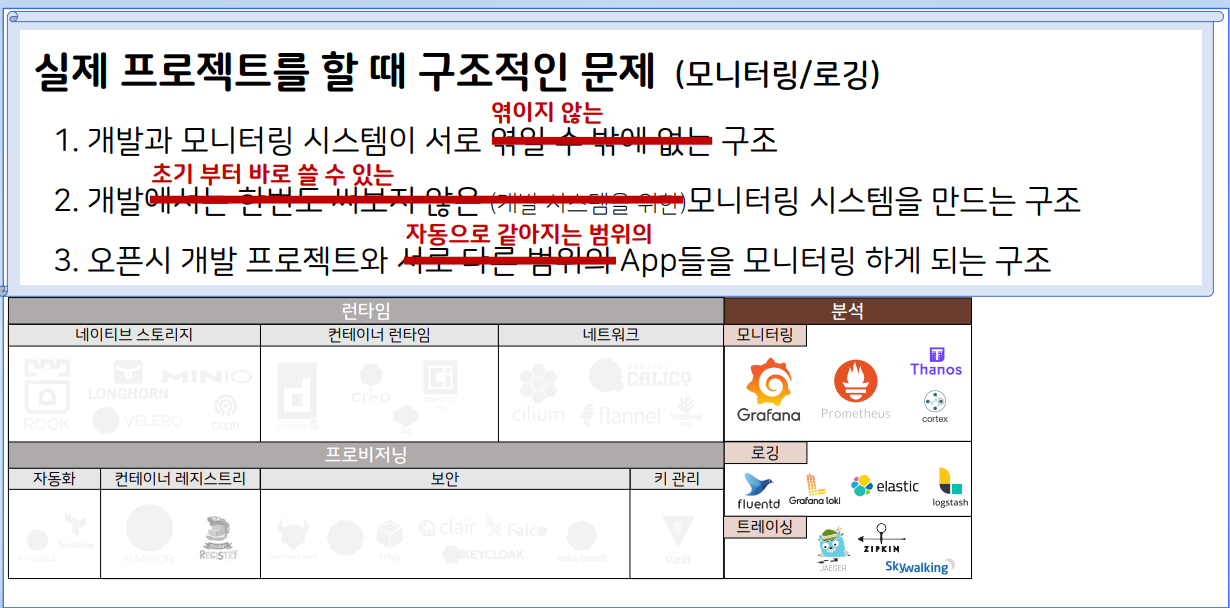Click the faded clair logo
1230x608 pixels.
(x=446, y=528)
